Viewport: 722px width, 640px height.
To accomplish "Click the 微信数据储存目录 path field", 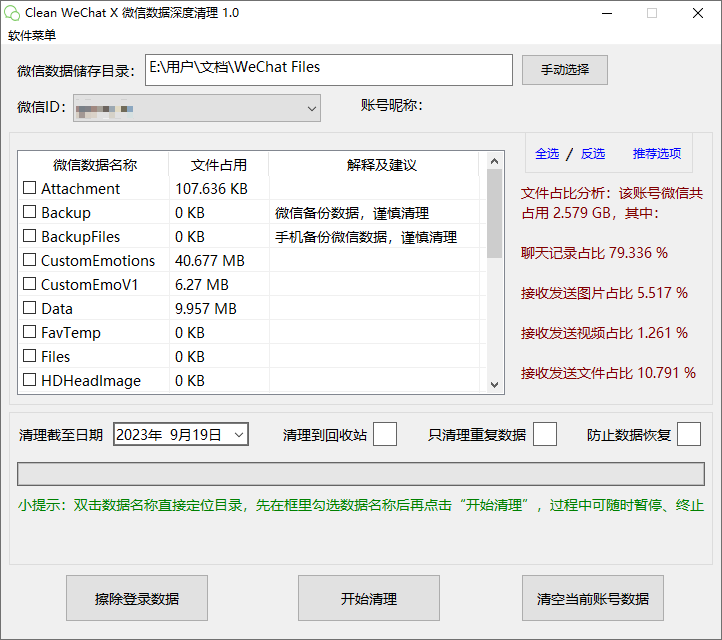I will [x=328, y=69].
